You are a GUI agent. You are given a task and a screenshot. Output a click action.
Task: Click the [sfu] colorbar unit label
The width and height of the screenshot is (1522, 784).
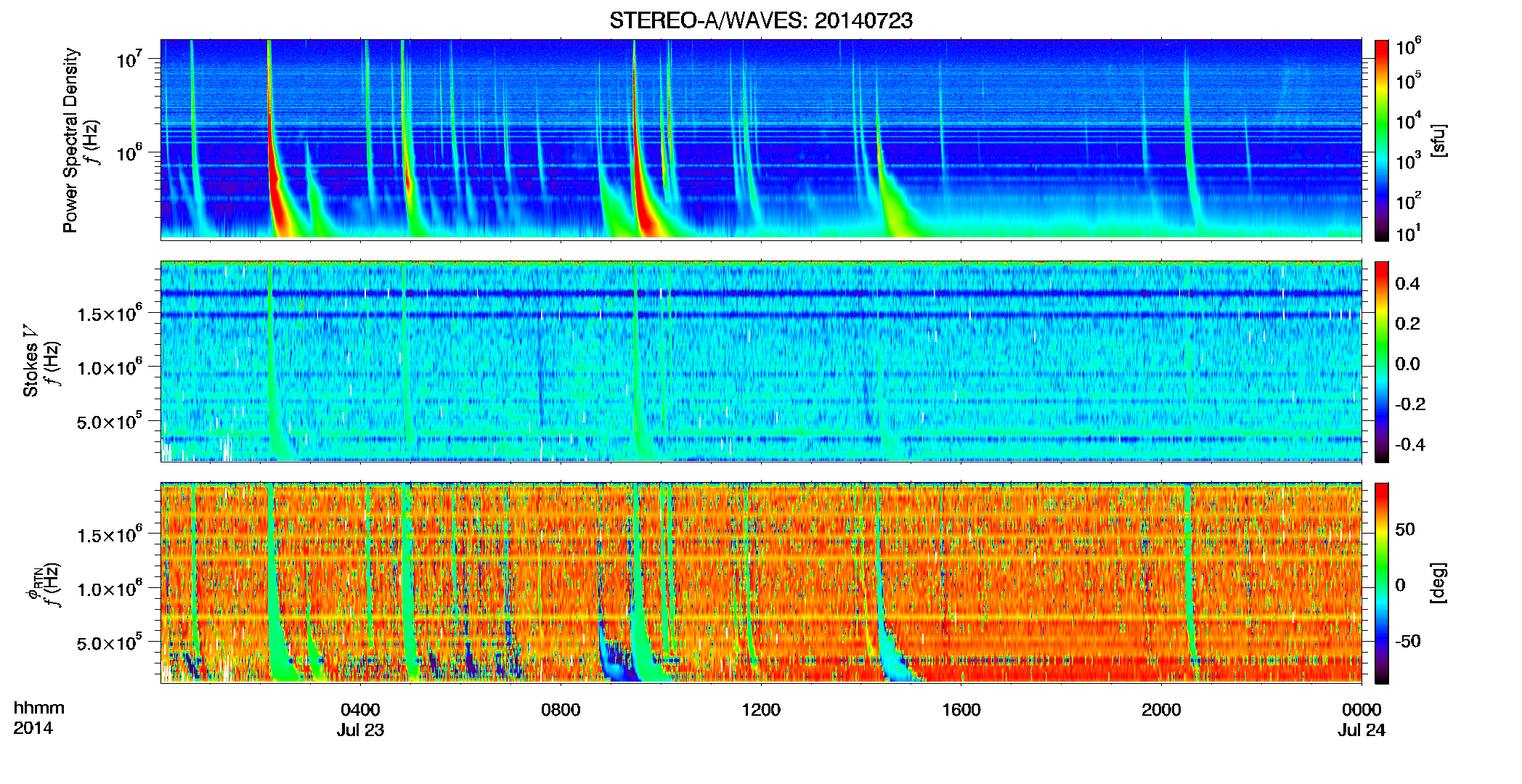1439,140
